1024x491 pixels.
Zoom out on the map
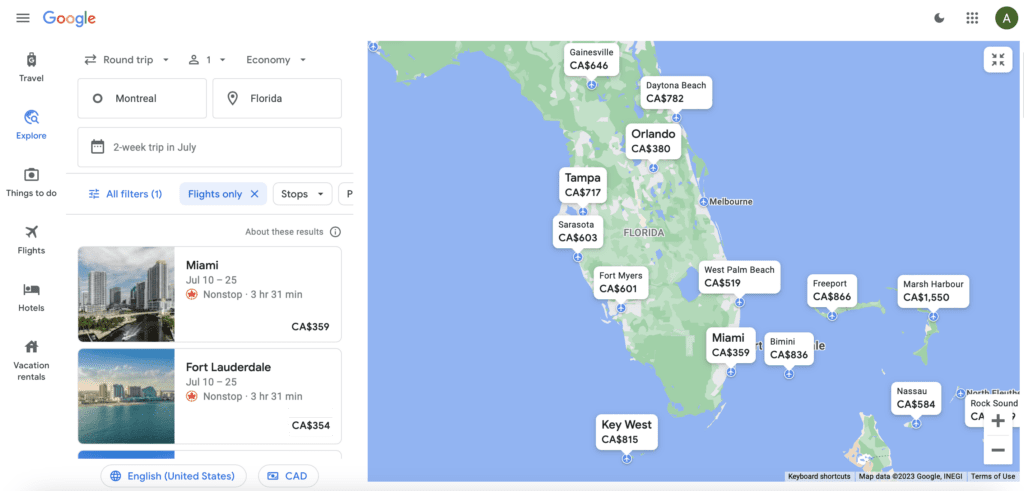click(997, 451)
